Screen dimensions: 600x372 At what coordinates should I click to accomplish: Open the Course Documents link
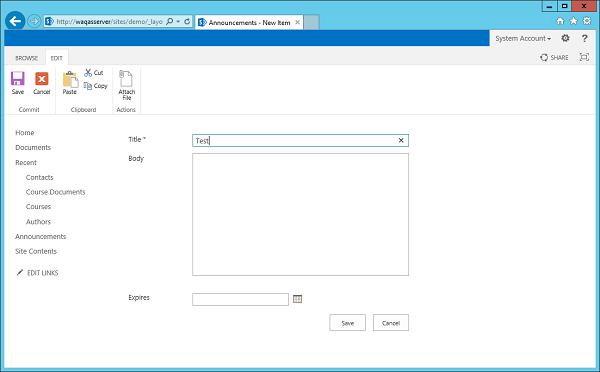tap(55, 192)
